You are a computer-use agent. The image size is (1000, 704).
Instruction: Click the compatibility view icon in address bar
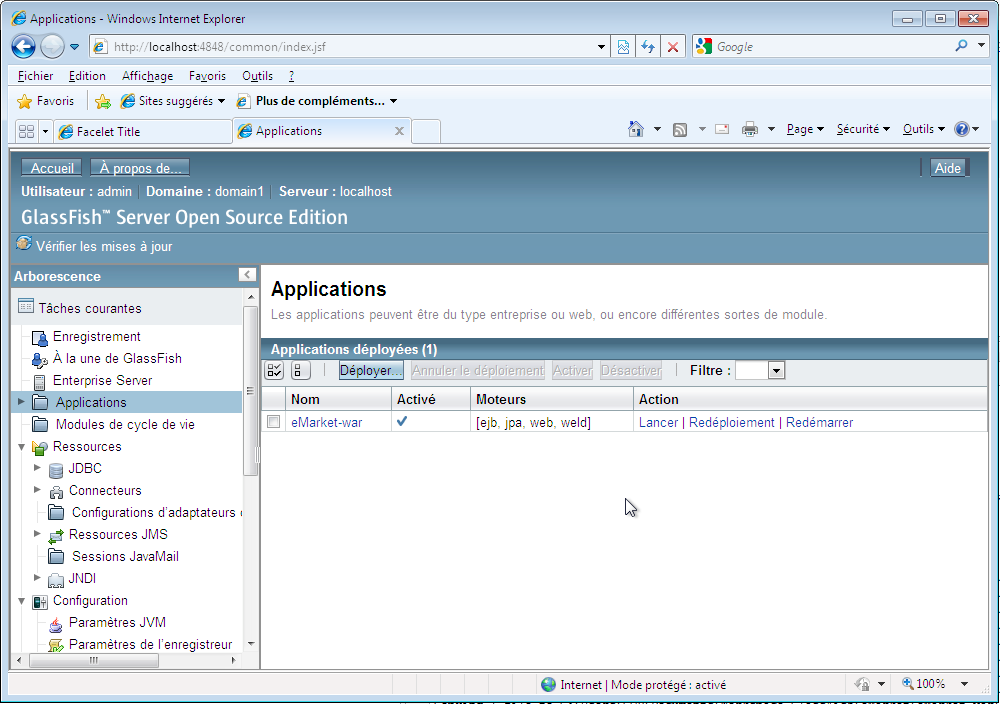click(x=623, y=47)
